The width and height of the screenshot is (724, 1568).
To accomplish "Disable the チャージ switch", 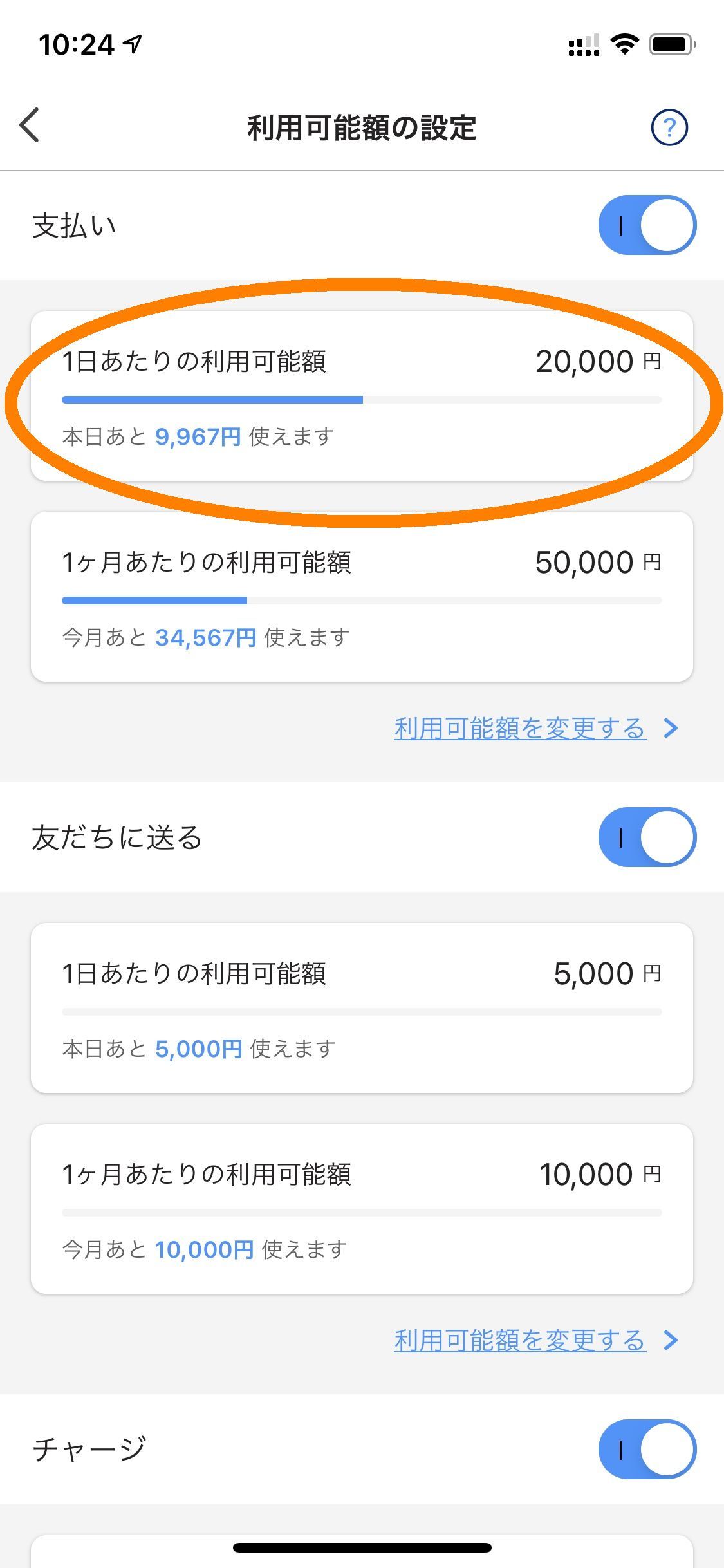I will coord(647,1449).
